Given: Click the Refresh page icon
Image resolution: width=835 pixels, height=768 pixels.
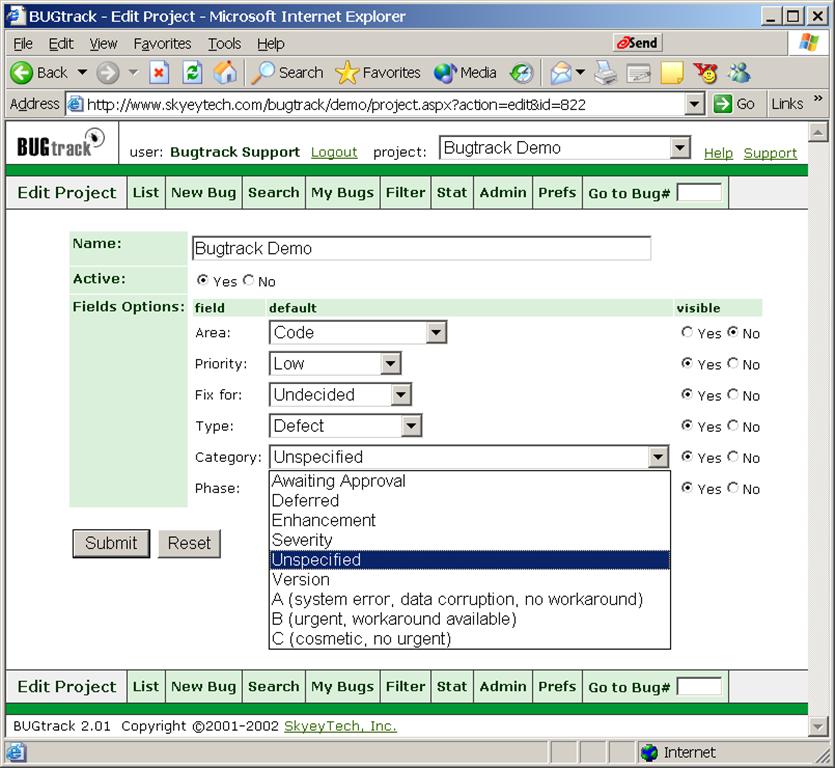Looking at the screenshot, I should [193, 73].
